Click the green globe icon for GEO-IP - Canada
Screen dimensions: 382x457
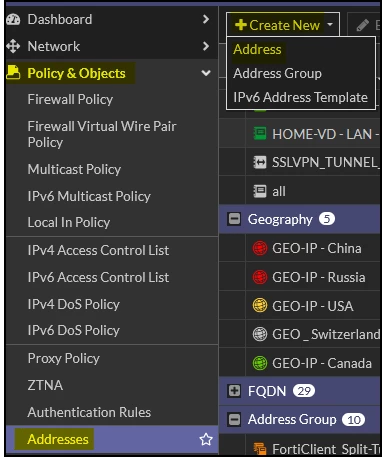[x=260, y=363]
